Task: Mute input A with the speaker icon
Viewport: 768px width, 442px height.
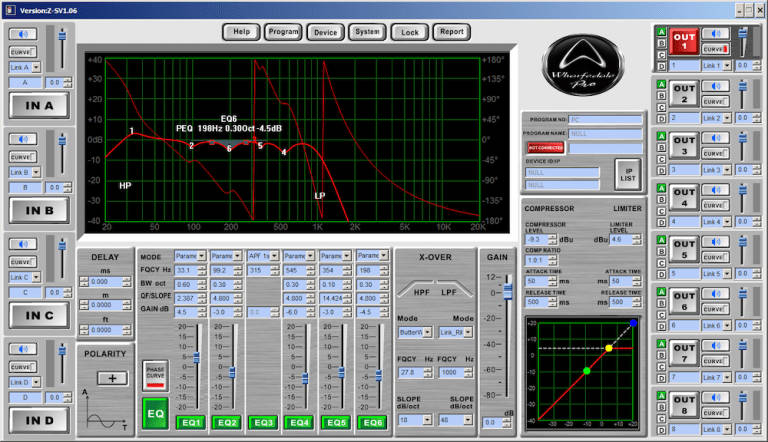Action: click(24, 34)
